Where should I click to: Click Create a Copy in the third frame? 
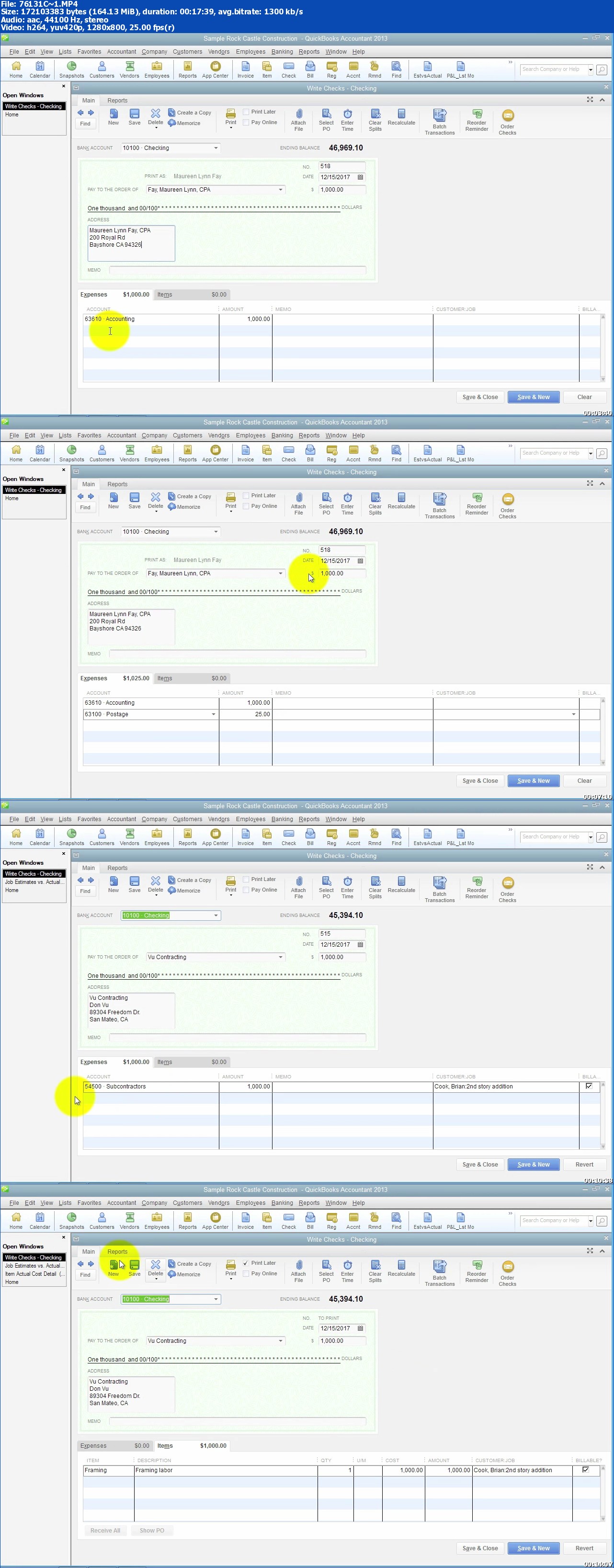click(189, 880)
